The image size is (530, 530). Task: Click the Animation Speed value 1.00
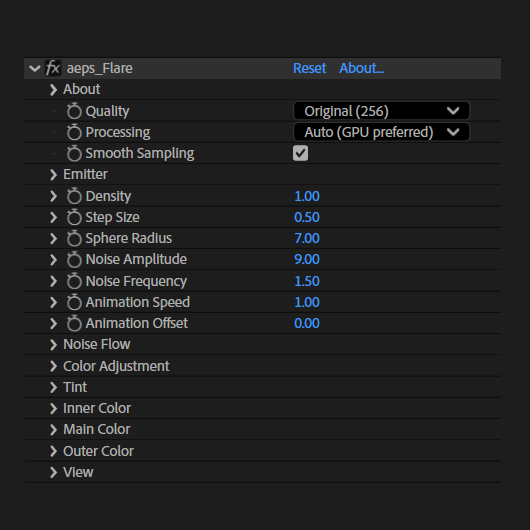307,303
